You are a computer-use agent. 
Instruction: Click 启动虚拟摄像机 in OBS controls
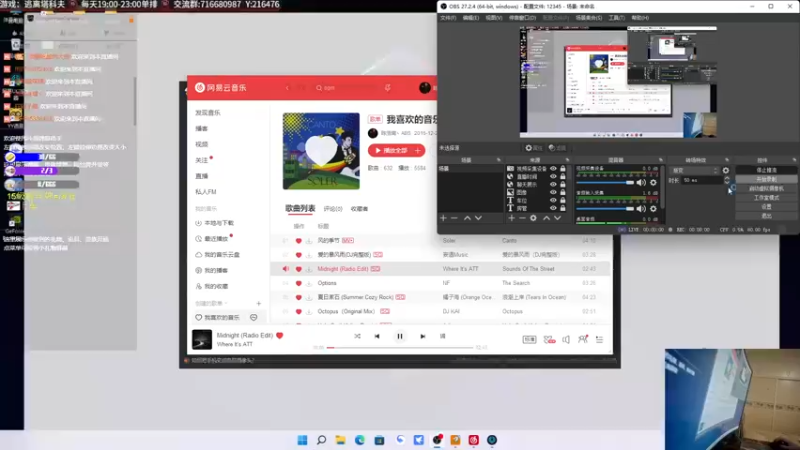coord(766,189)
